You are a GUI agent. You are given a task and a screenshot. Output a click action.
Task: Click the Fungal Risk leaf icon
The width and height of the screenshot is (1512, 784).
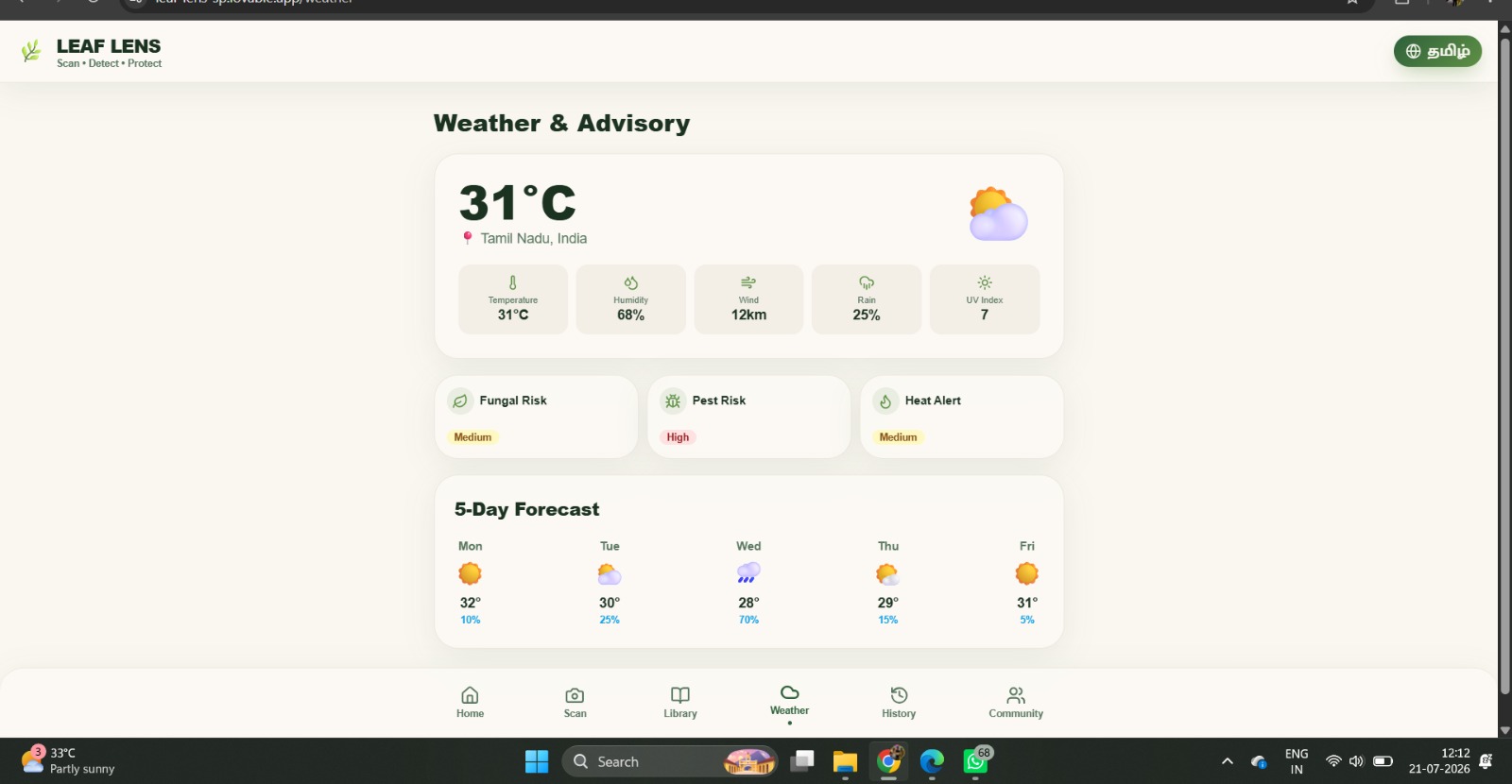460,401
